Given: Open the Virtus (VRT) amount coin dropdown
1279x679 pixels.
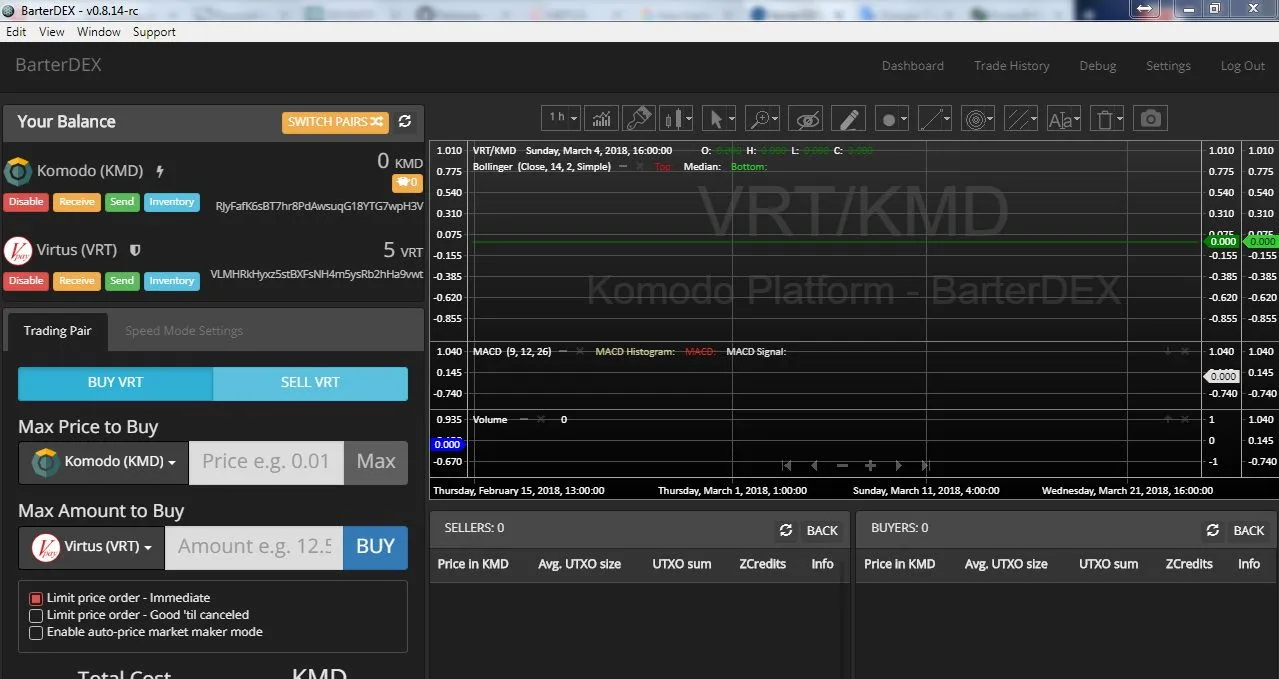Looking at the screenshot, I should 91,547.
